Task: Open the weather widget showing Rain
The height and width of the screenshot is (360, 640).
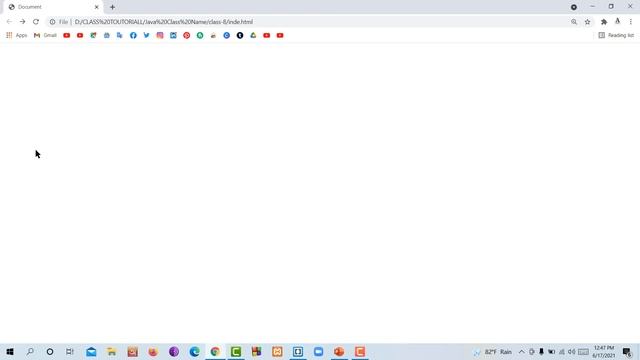Action: tap(493, 352)
